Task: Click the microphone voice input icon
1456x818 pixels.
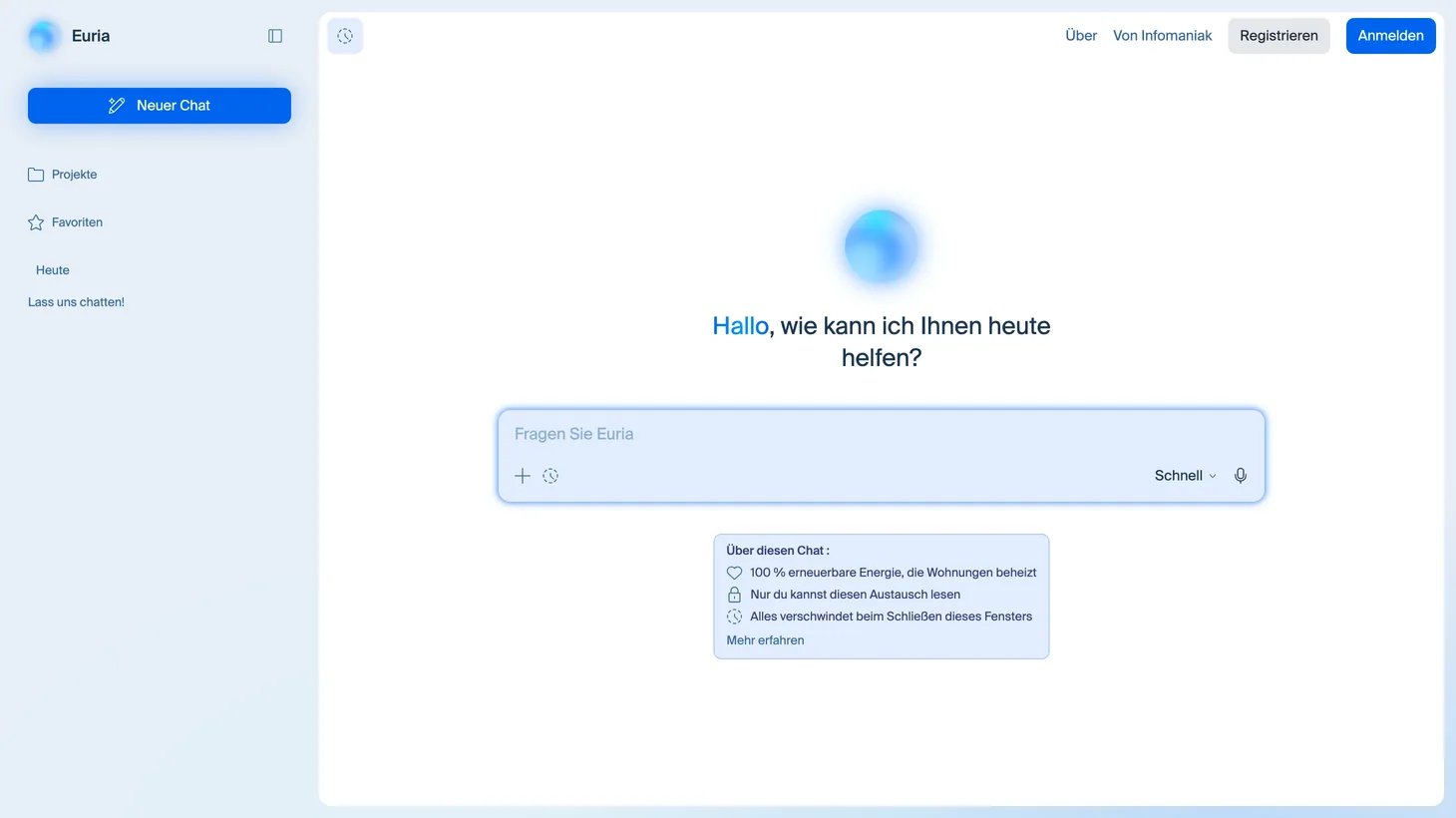Action: (x=1241, y=476)
